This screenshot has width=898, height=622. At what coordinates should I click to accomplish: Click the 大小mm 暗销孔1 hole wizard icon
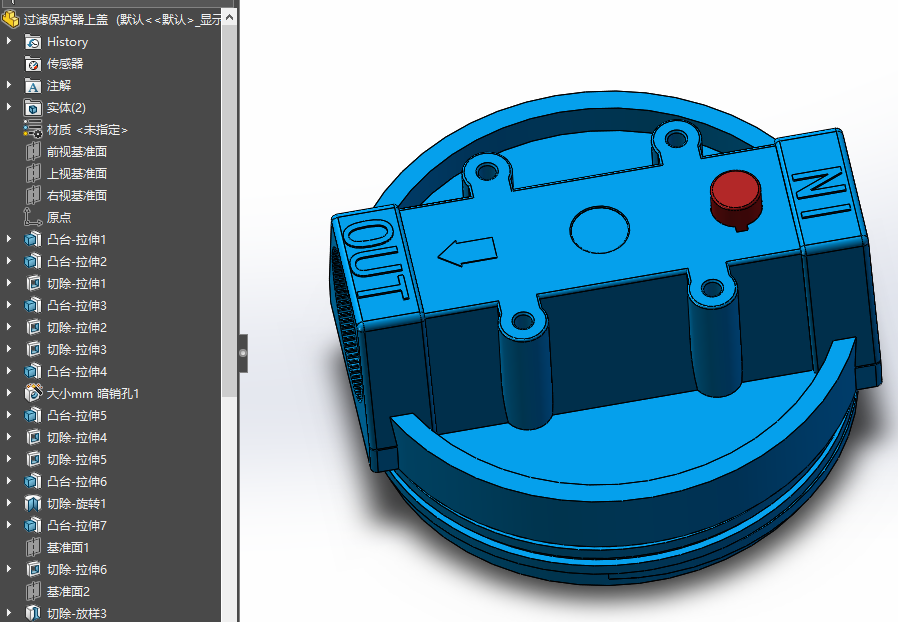pos(33,393)
